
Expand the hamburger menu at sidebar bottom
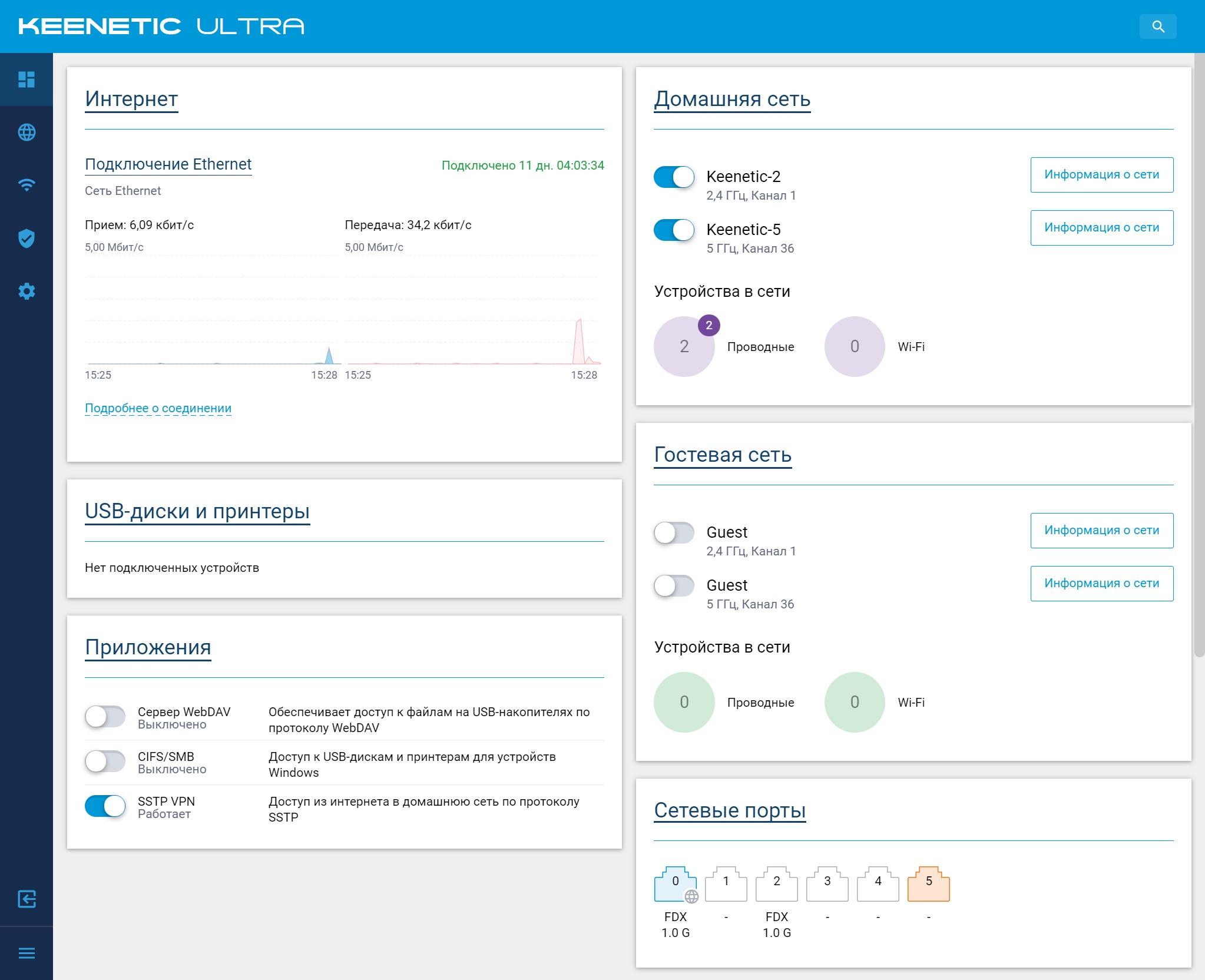pyautogui.click(x=27, y=953)
